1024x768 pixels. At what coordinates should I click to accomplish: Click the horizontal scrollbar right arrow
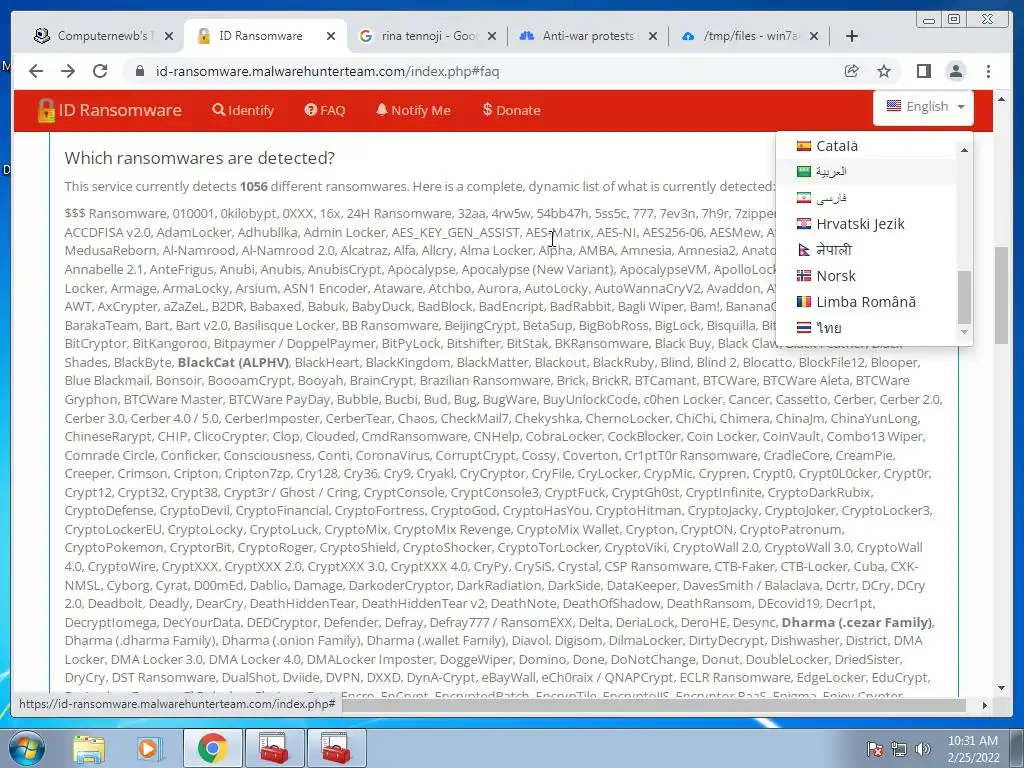click(984, 705)
